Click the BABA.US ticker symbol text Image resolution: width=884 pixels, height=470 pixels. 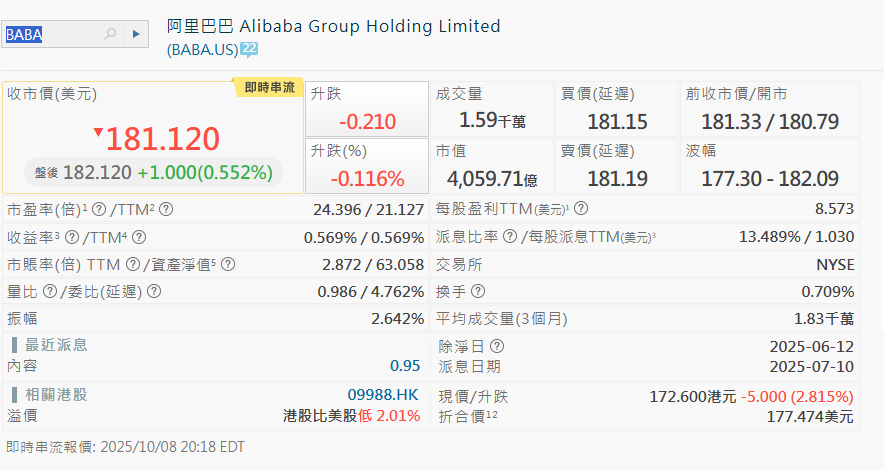click(202, 49)
